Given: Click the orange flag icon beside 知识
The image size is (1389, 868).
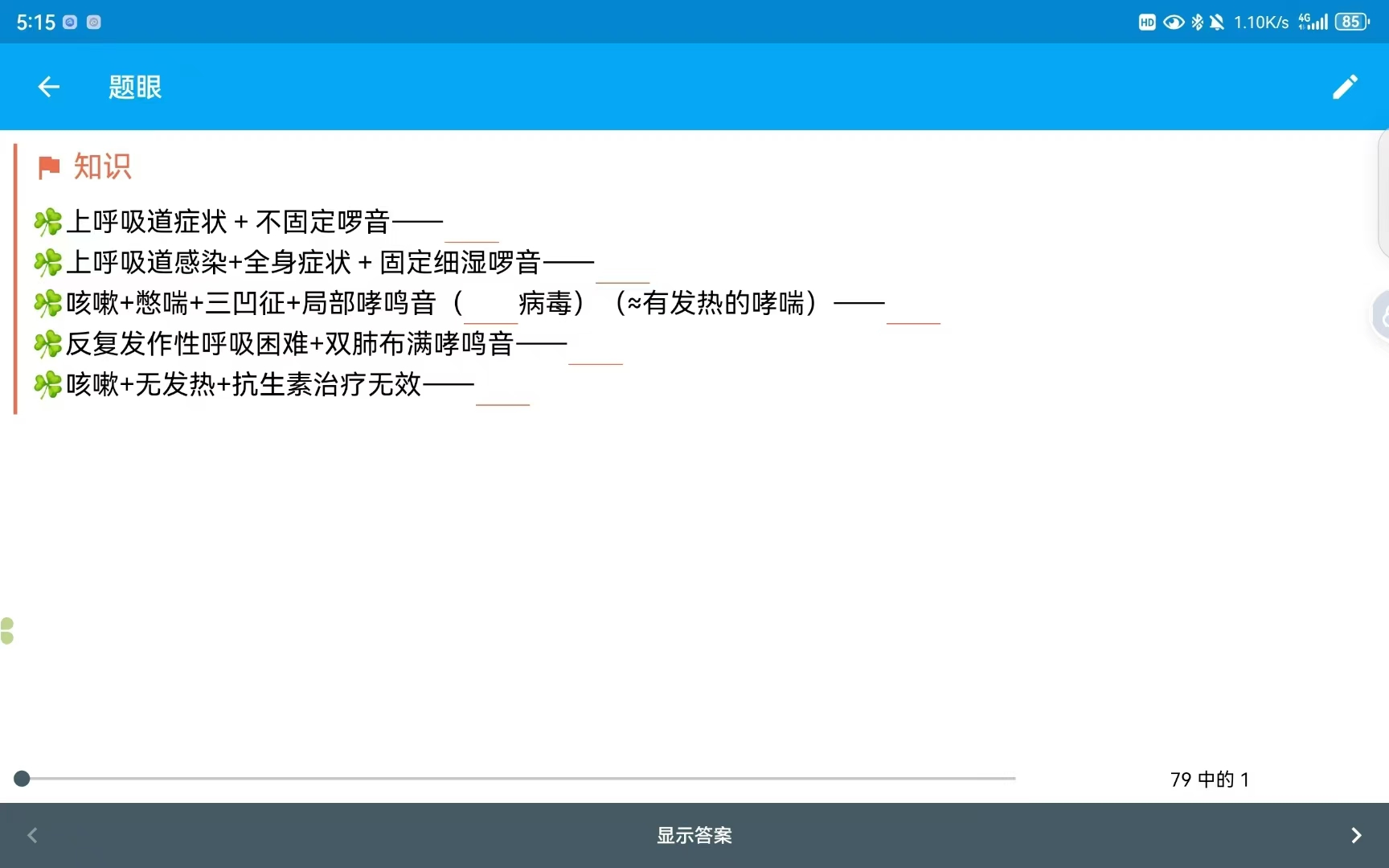Looking at the screenshot, I should (x=49, y=167).
